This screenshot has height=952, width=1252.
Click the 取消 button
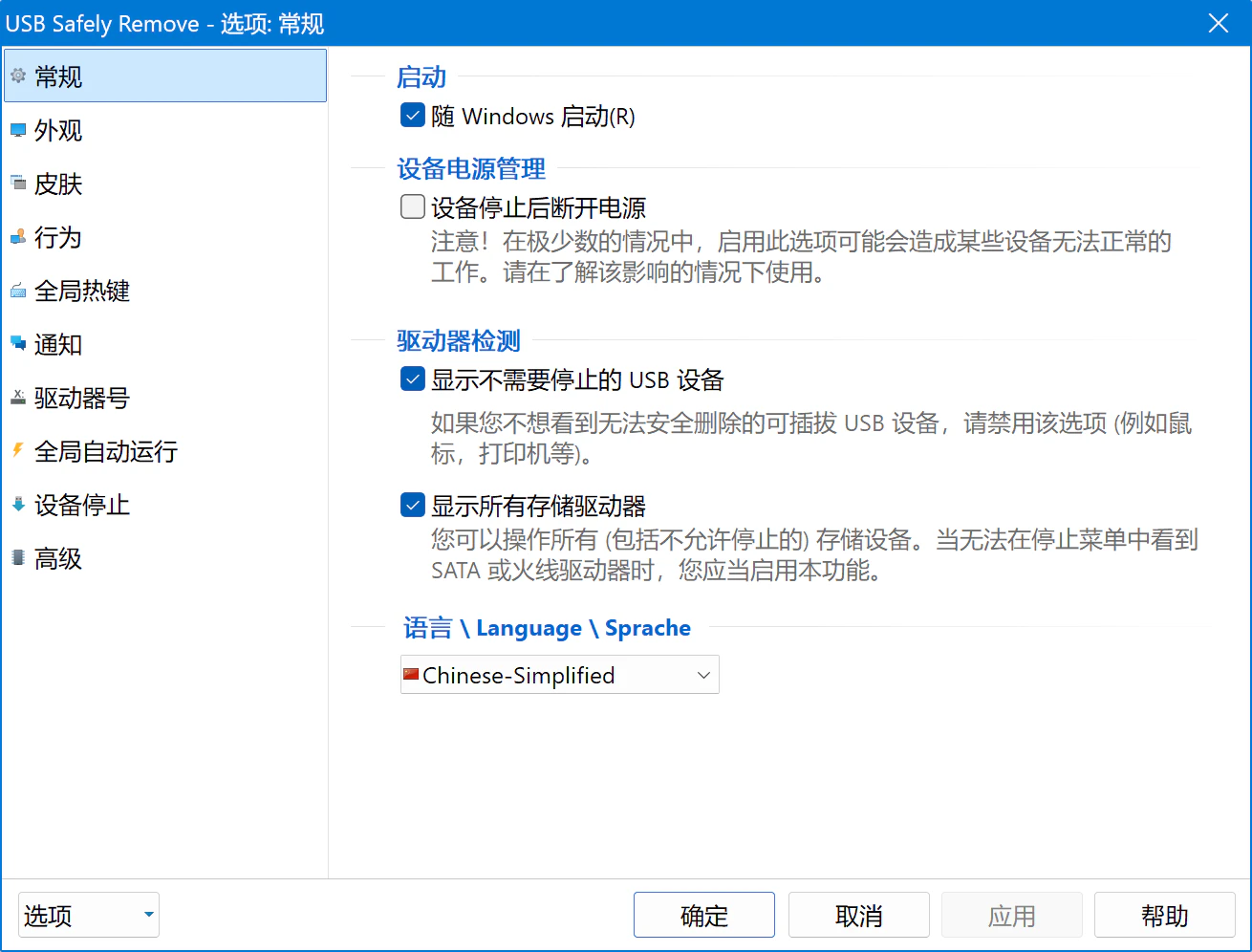pyautogui.click(x=859, y=916)
